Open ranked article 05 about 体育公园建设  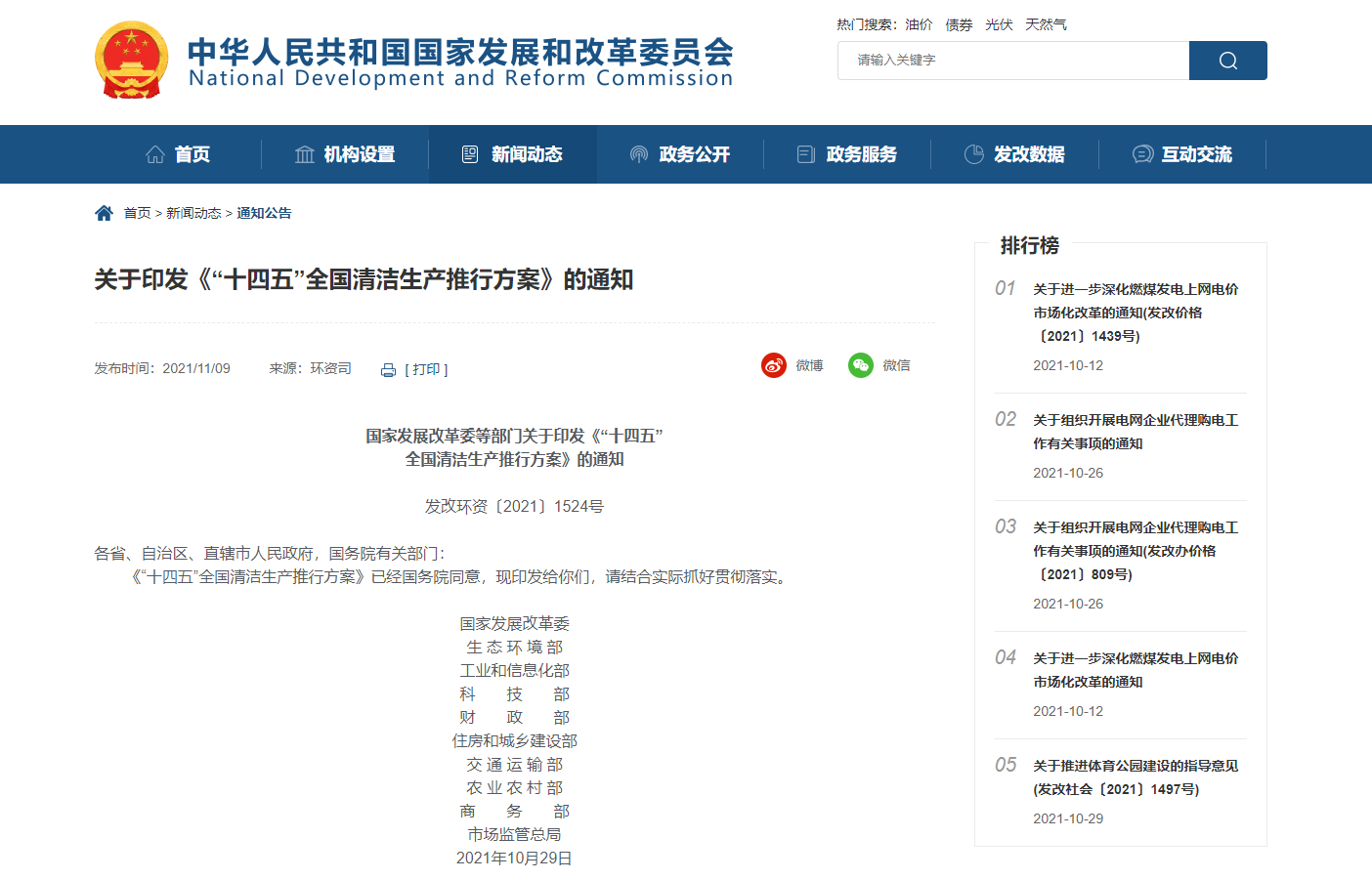[1135, 777]
